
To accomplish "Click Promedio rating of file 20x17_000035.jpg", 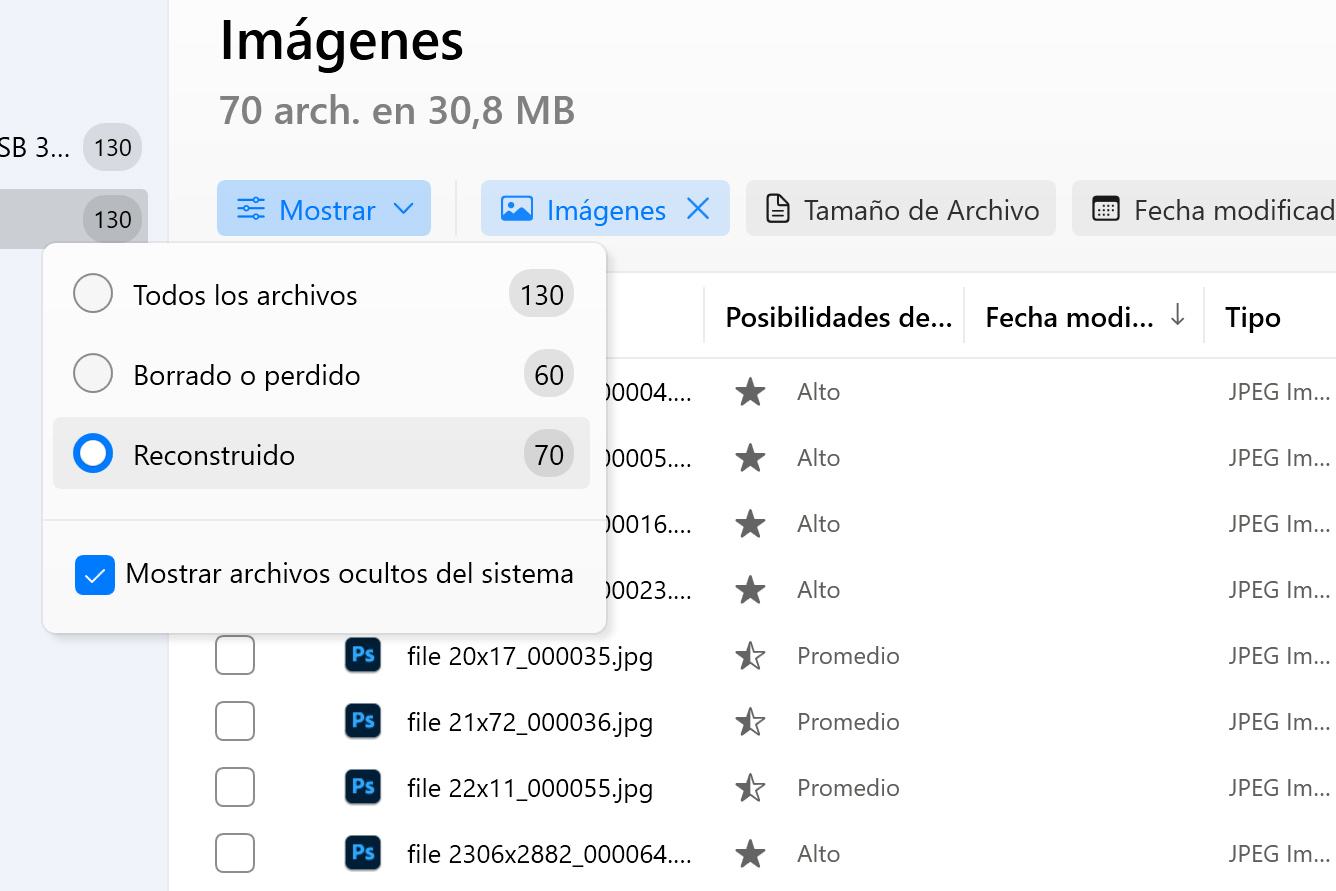I will pos(848,656).
